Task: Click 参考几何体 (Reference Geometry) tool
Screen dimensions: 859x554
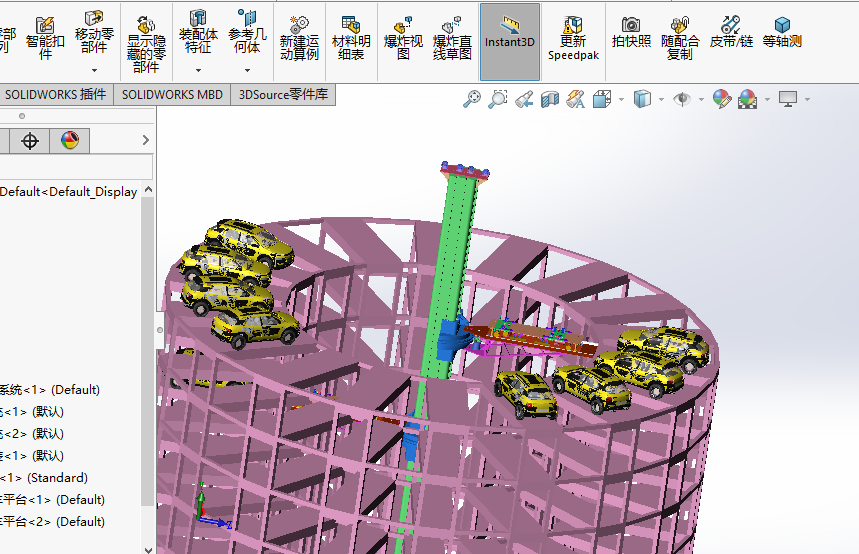Action: 247,32
